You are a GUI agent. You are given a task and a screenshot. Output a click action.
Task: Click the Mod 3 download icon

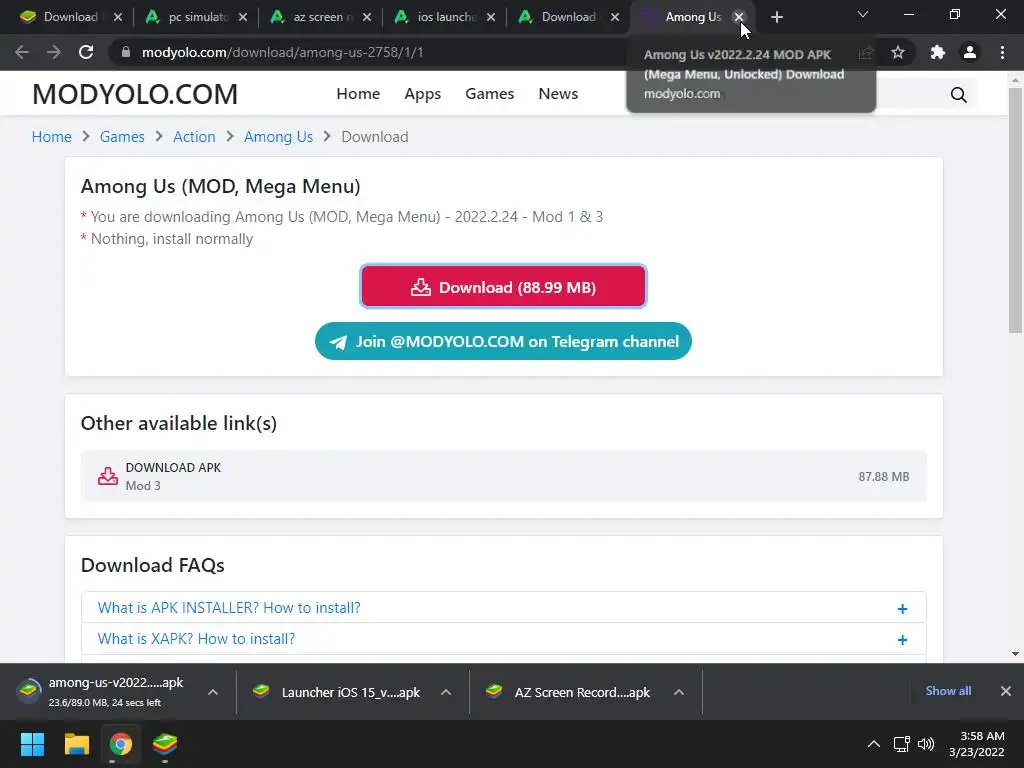(x=108, y=476)
